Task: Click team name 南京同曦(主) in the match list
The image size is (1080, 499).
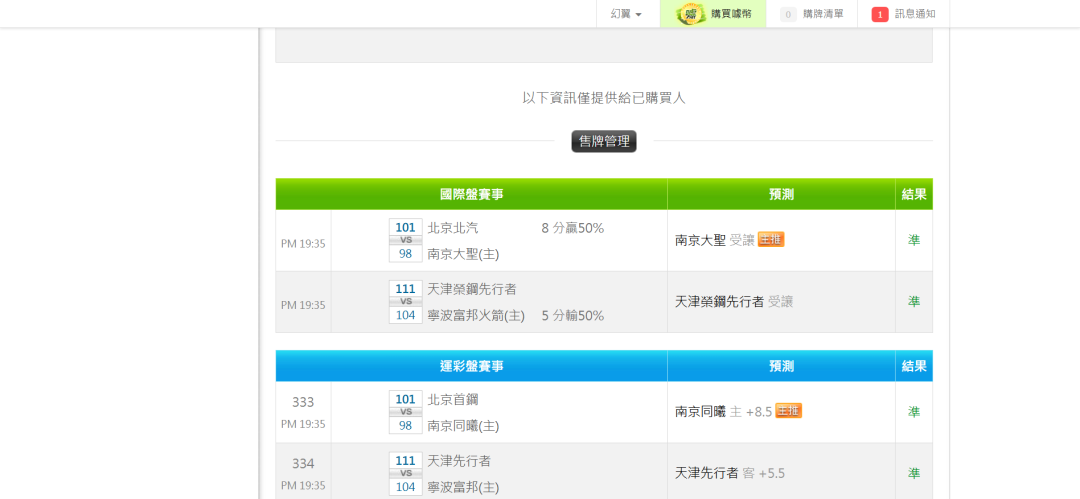Action: click(463, 426)
